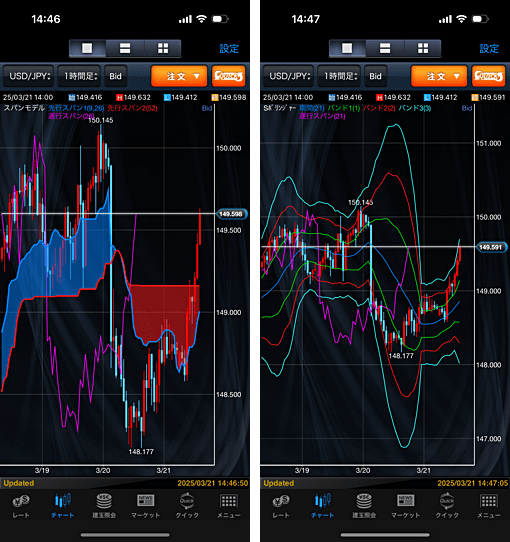Tap current price marker 149.591

[491, 247]
